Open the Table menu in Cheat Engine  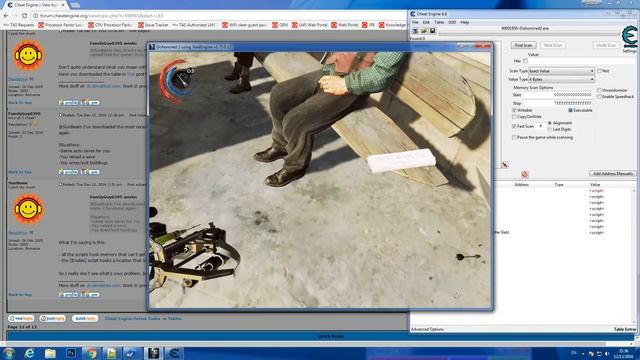(439, 22)
